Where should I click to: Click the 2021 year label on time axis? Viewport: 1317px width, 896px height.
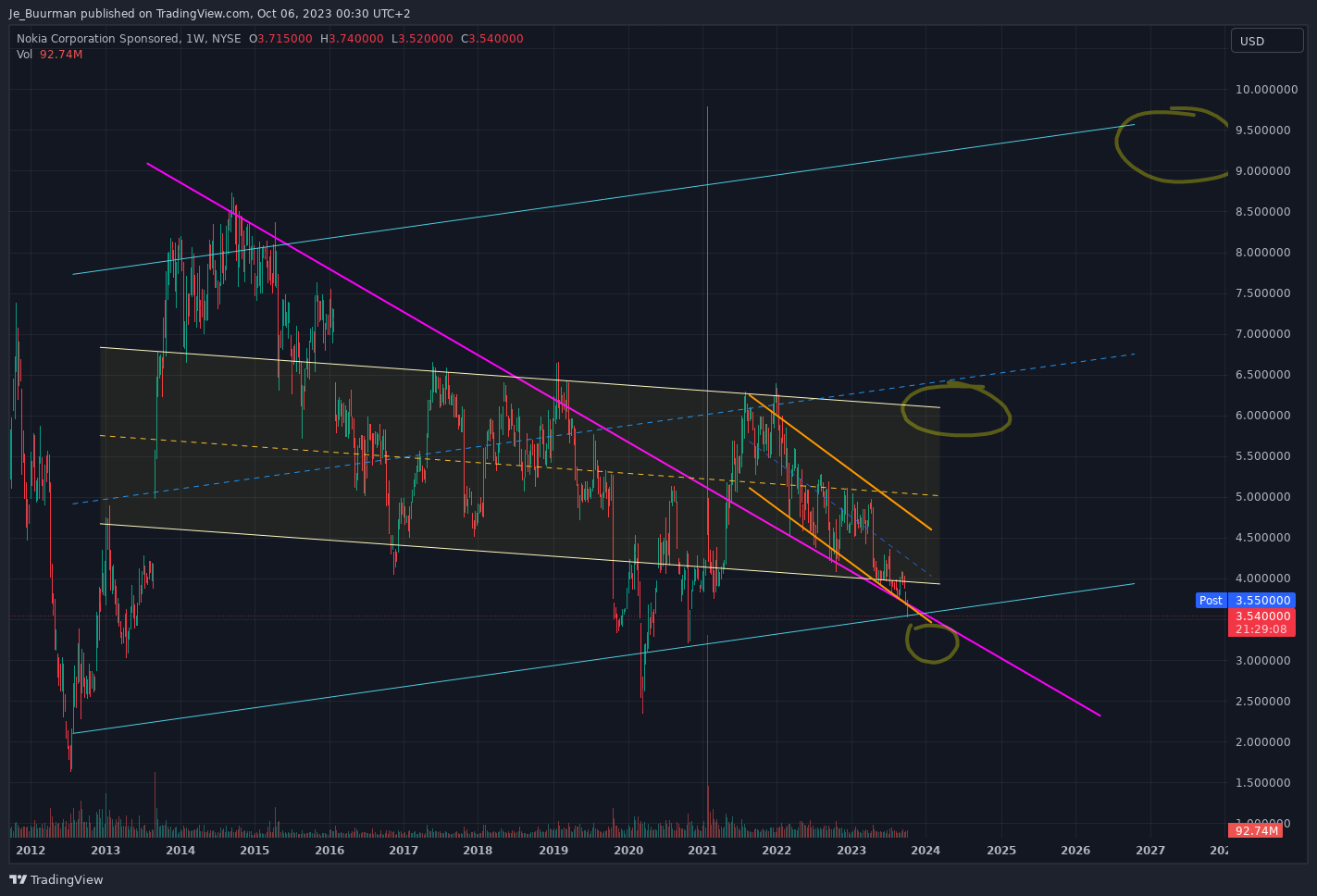coord(702,850)
